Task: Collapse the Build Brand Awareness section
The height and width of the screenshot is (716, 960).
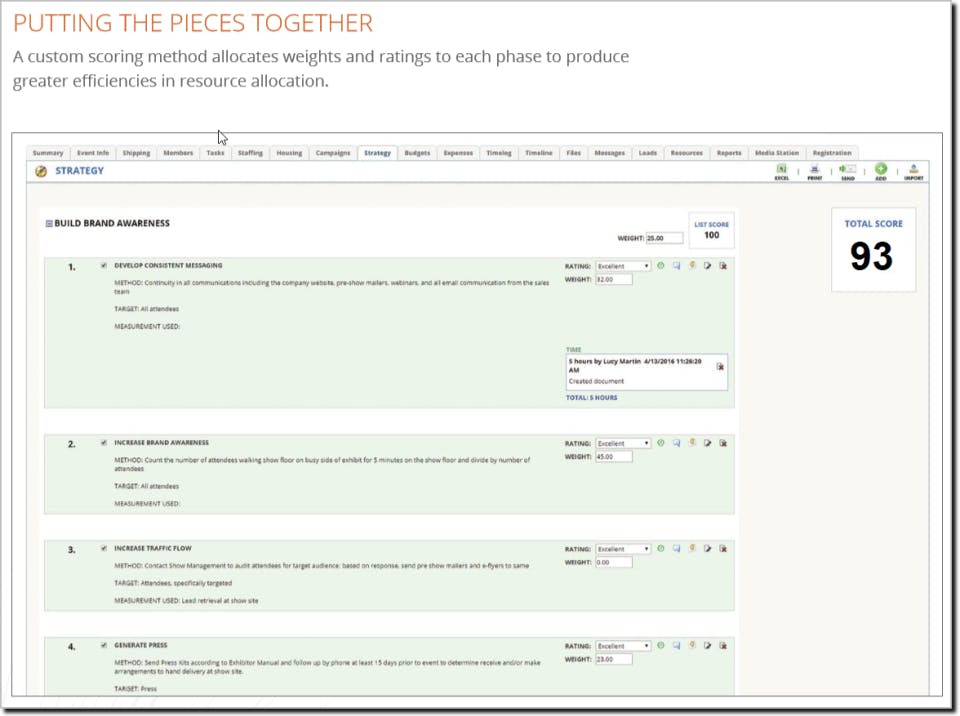Action: coord(49,224)
